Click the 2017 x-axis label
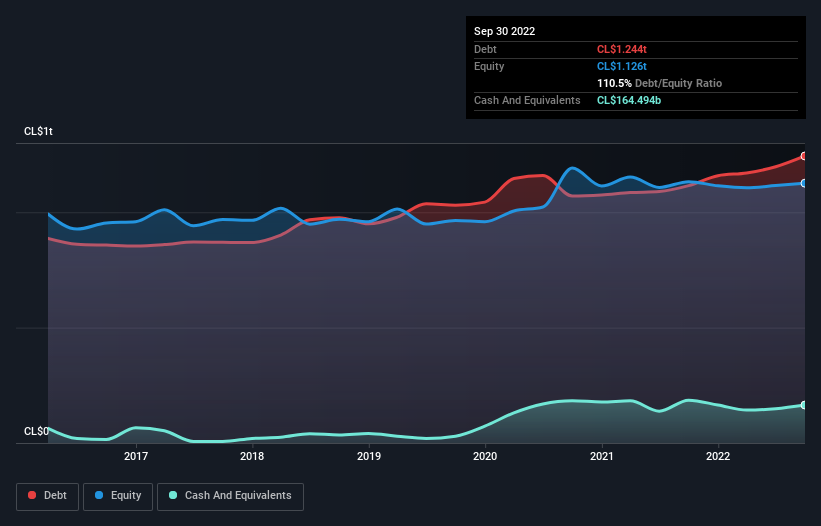821x526 pixels. [136, 456]
